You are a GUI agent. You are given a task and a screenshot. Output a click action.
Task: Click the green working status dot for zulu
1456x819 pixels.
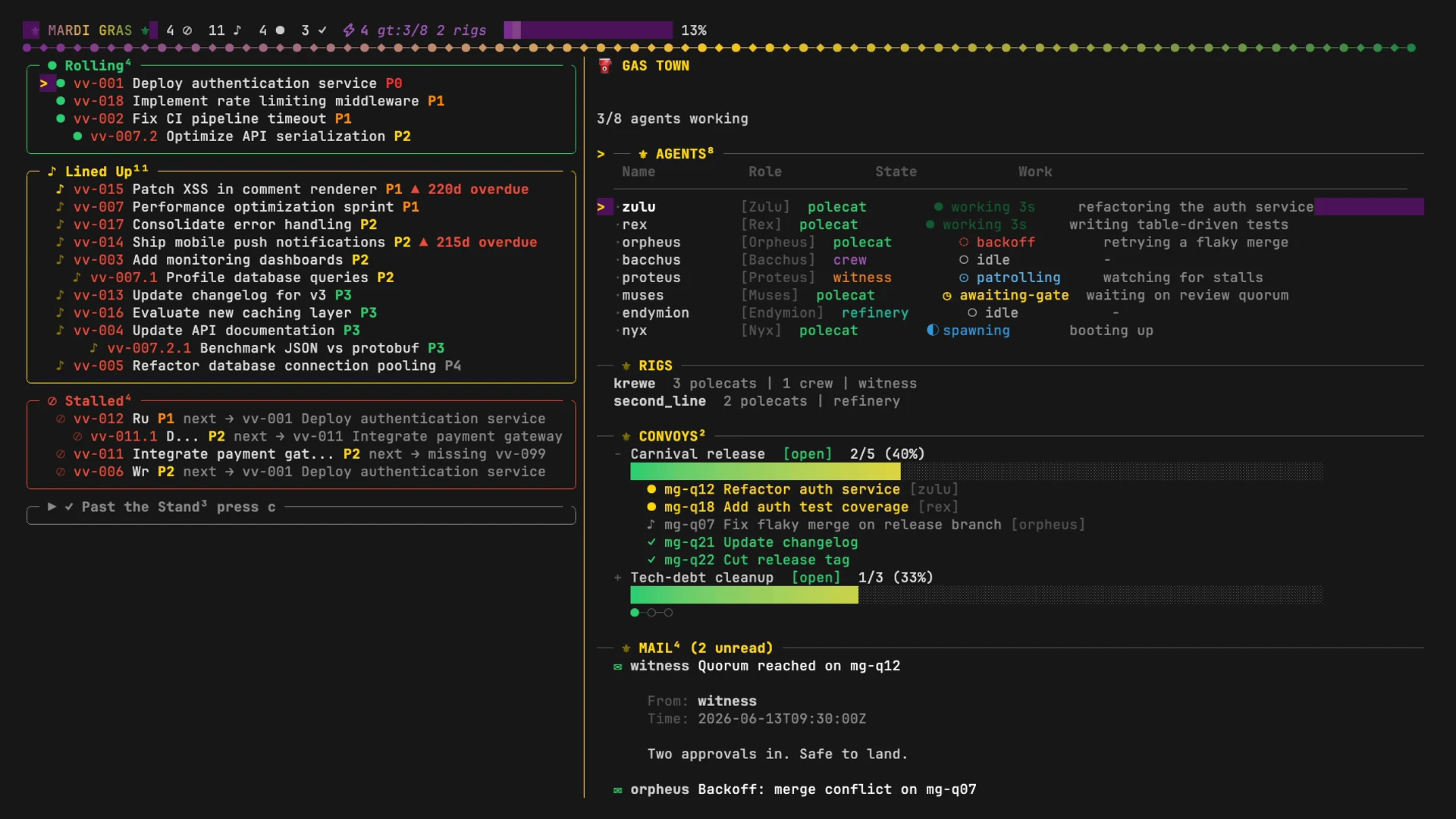click(939, 207)
